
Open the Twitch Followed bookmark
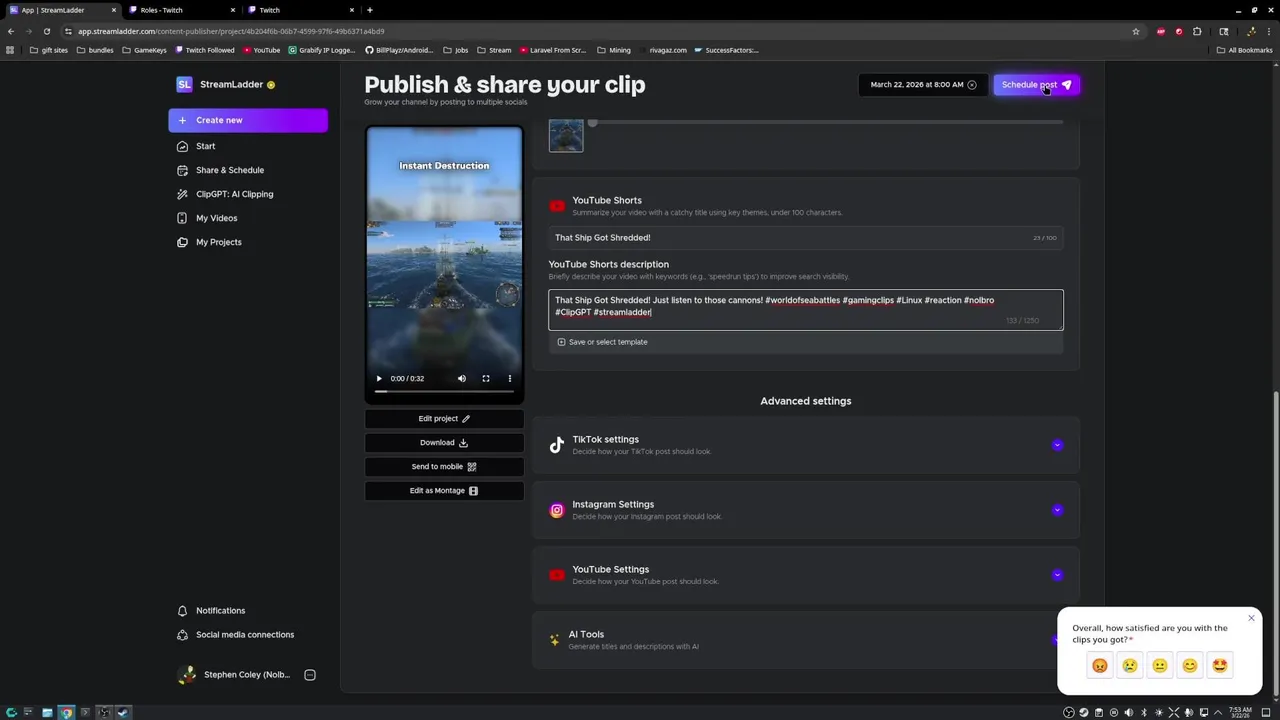(x=205, y=50)
